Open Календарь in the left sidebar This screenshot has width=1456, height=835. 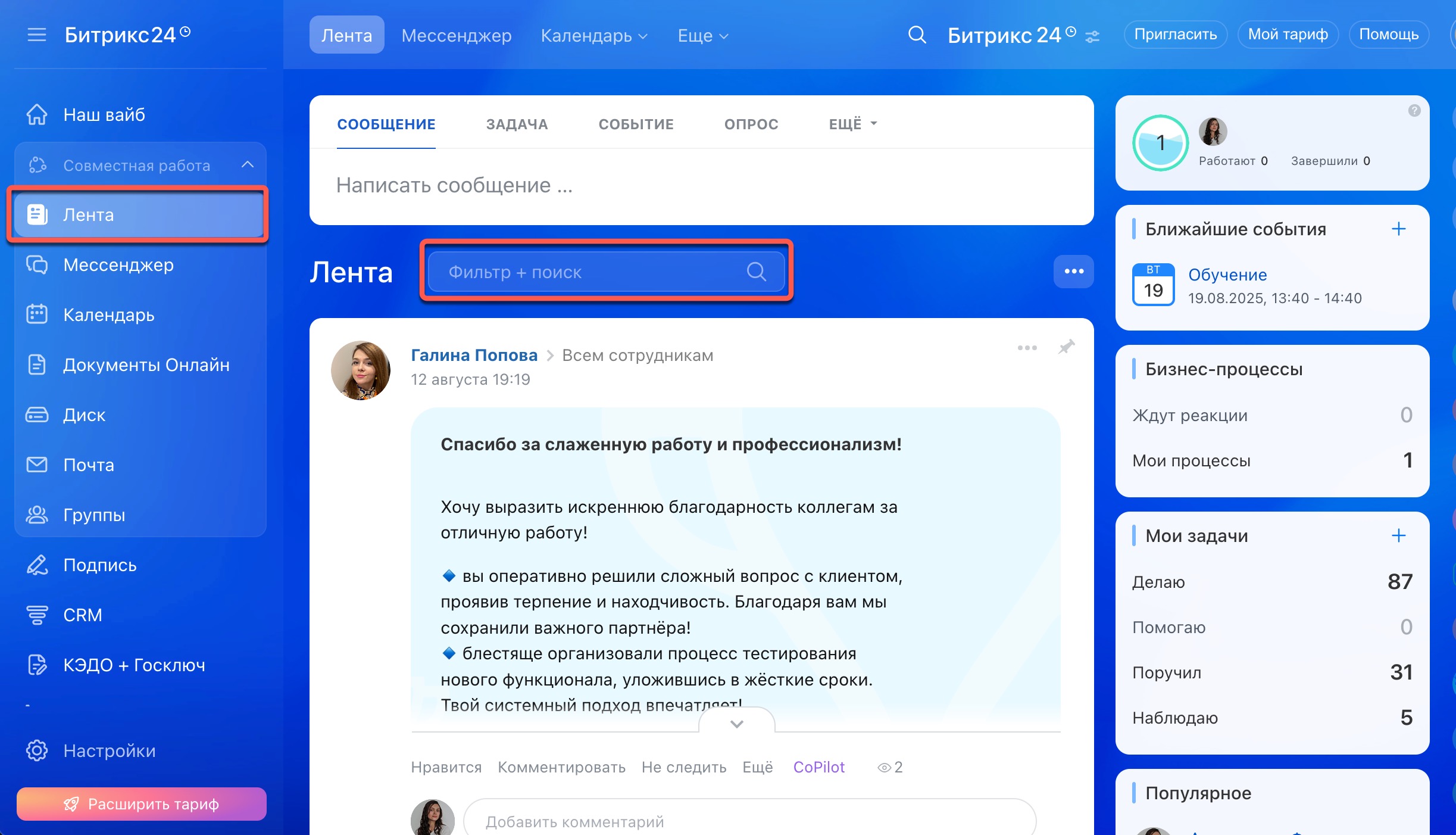pos(140,314)
